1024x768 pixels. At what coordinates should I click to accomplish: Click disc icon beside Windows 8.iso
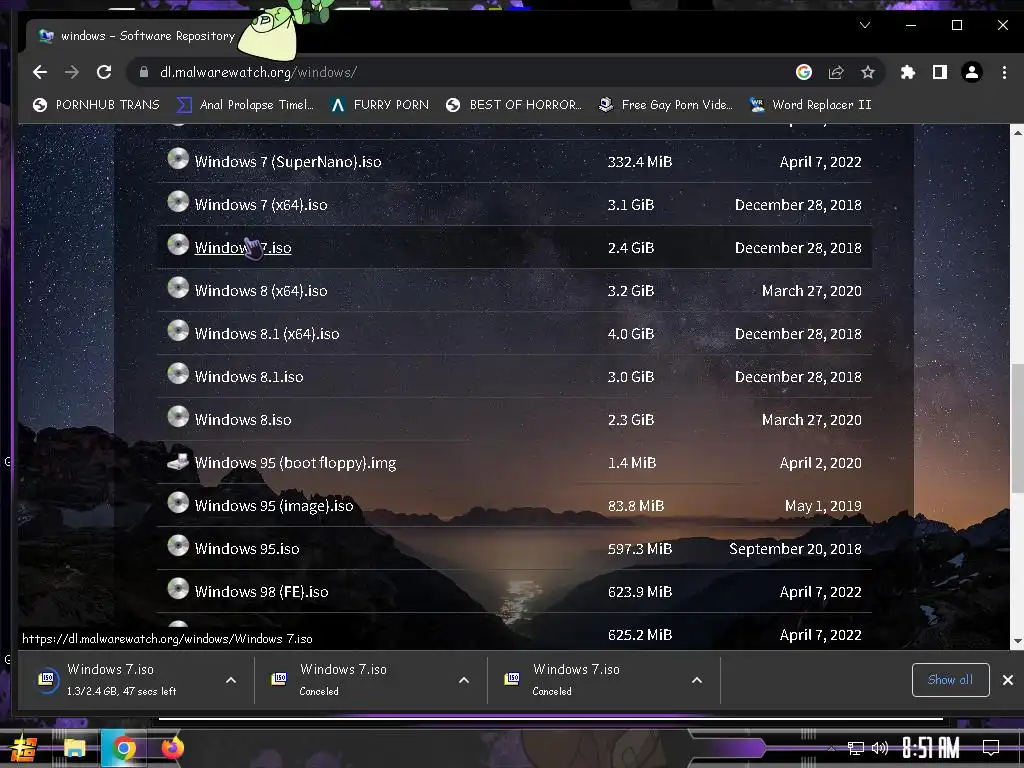[x=178, y=417]
